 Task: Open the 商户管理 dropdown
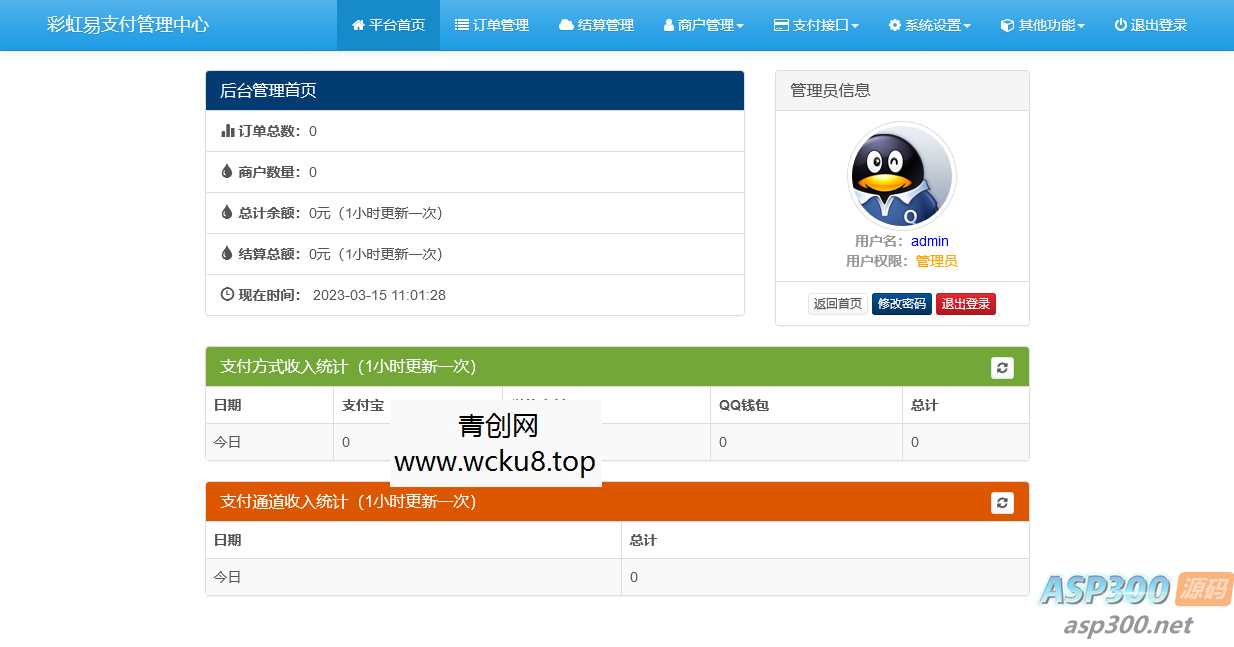click(x=703, y=25)
